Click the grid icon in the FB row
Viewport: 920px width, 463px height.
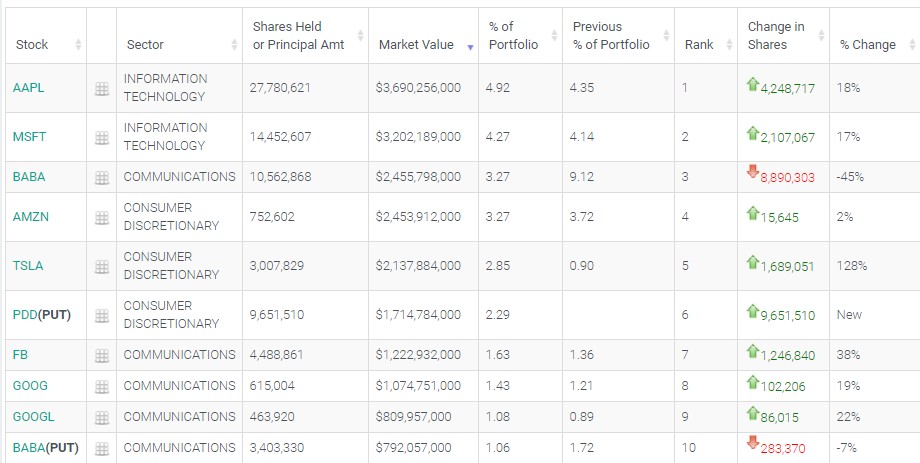[x=101, y=356]
